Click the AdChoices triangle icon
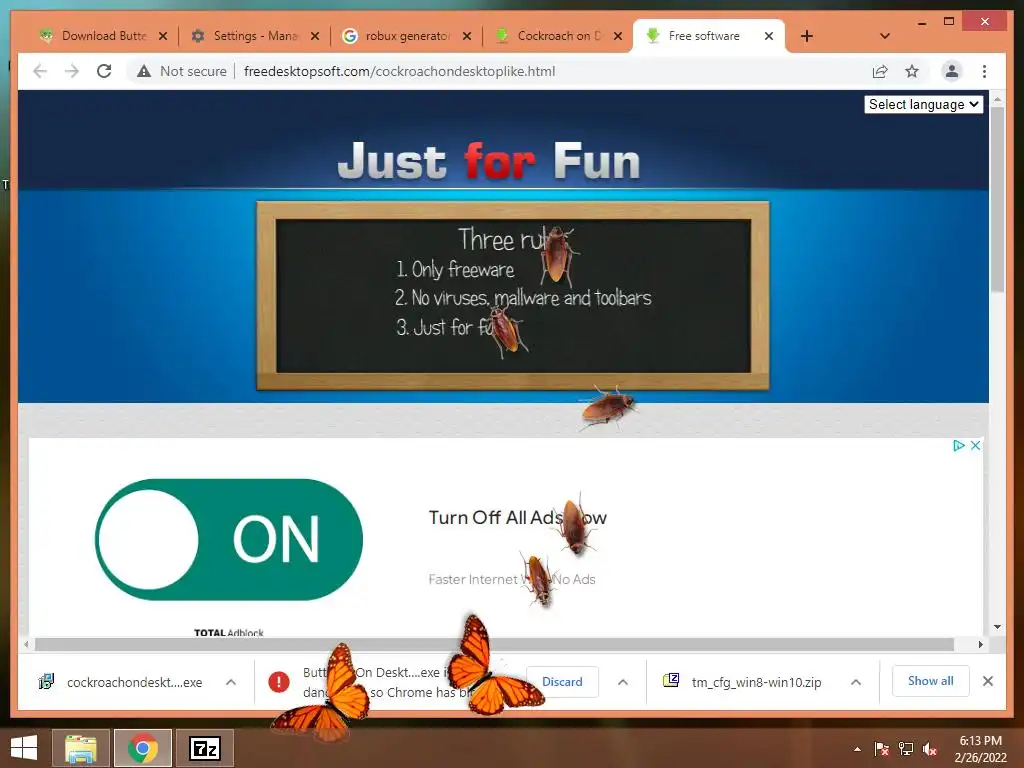This screenshot has width=1024, height=768. click(958, 445)
